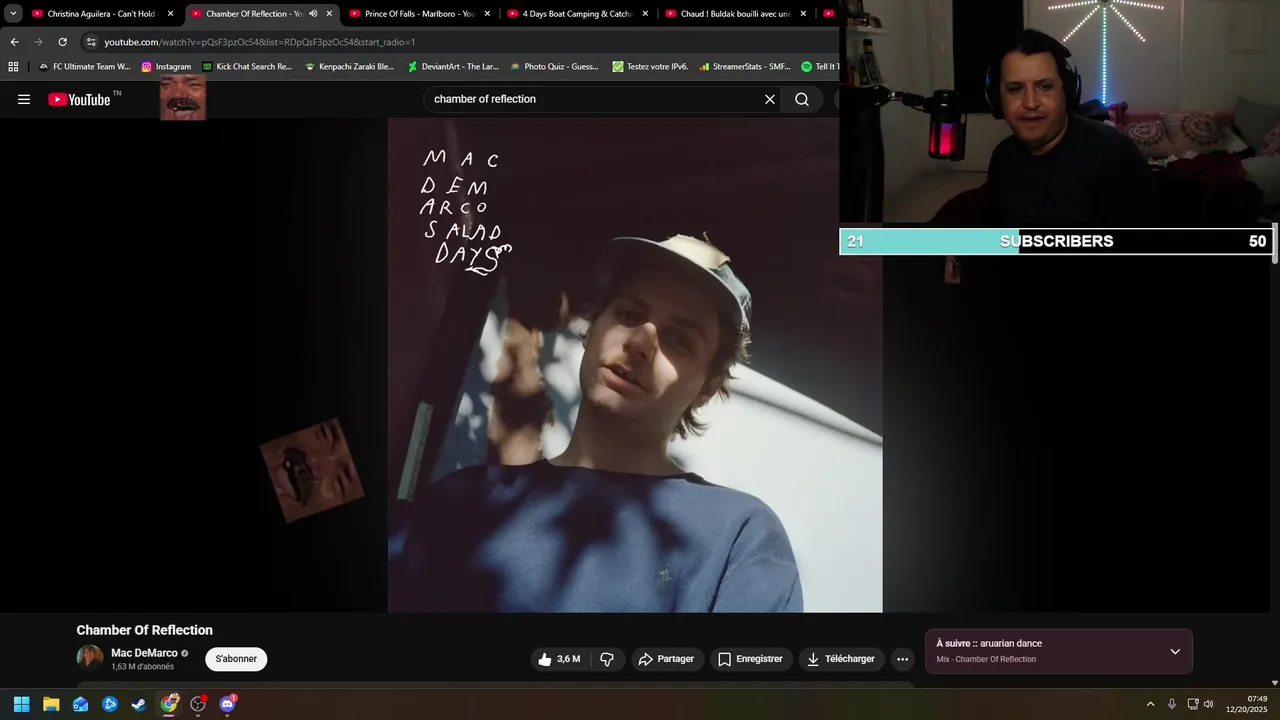Click "Mix - Chamber Of Reflection" text
This screenshot has width=1280, height=720.
[x=986, y=660]
